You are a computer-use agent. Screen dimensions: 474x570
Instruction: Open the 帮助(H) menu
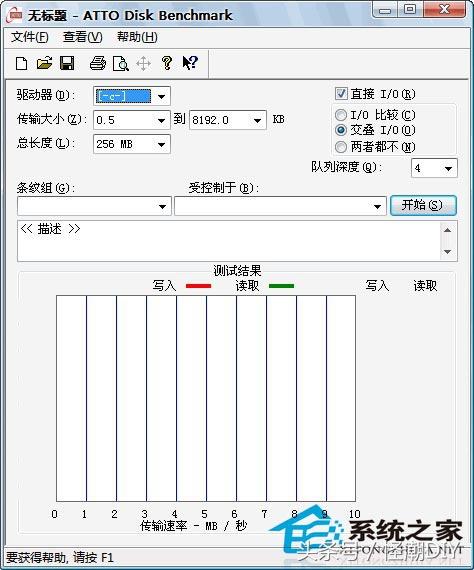[137, 37]
